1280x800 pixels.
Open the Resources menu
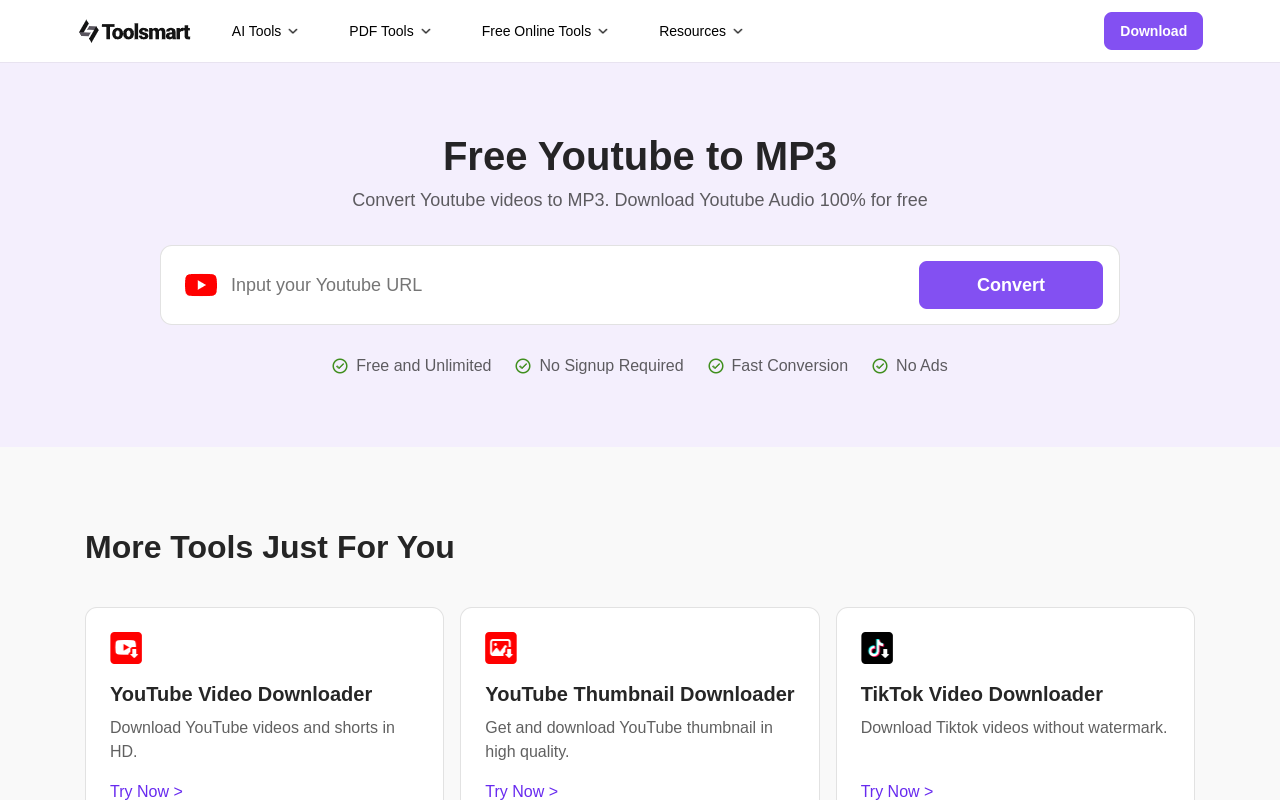click(701, 31)
